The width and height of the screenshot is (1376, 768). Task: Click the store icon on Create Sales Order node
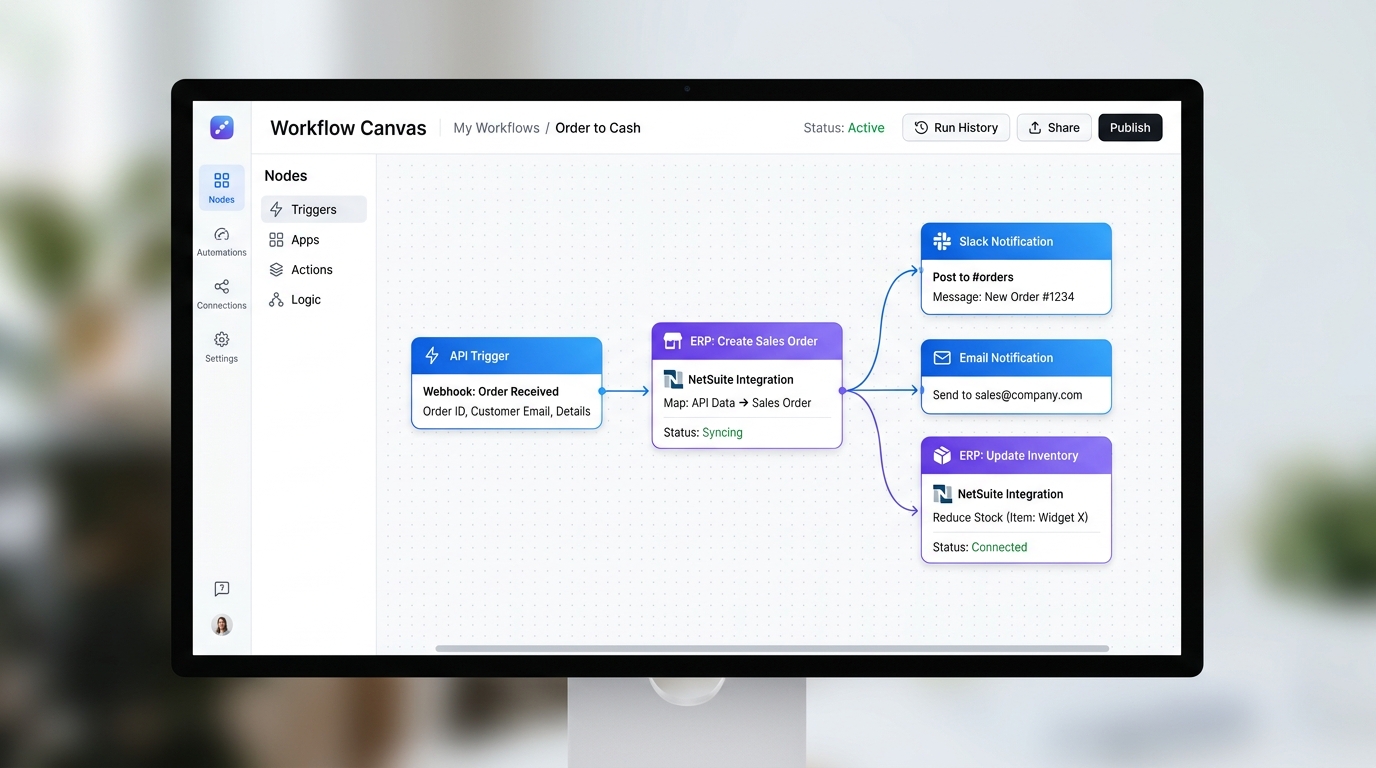pos(672,341)
